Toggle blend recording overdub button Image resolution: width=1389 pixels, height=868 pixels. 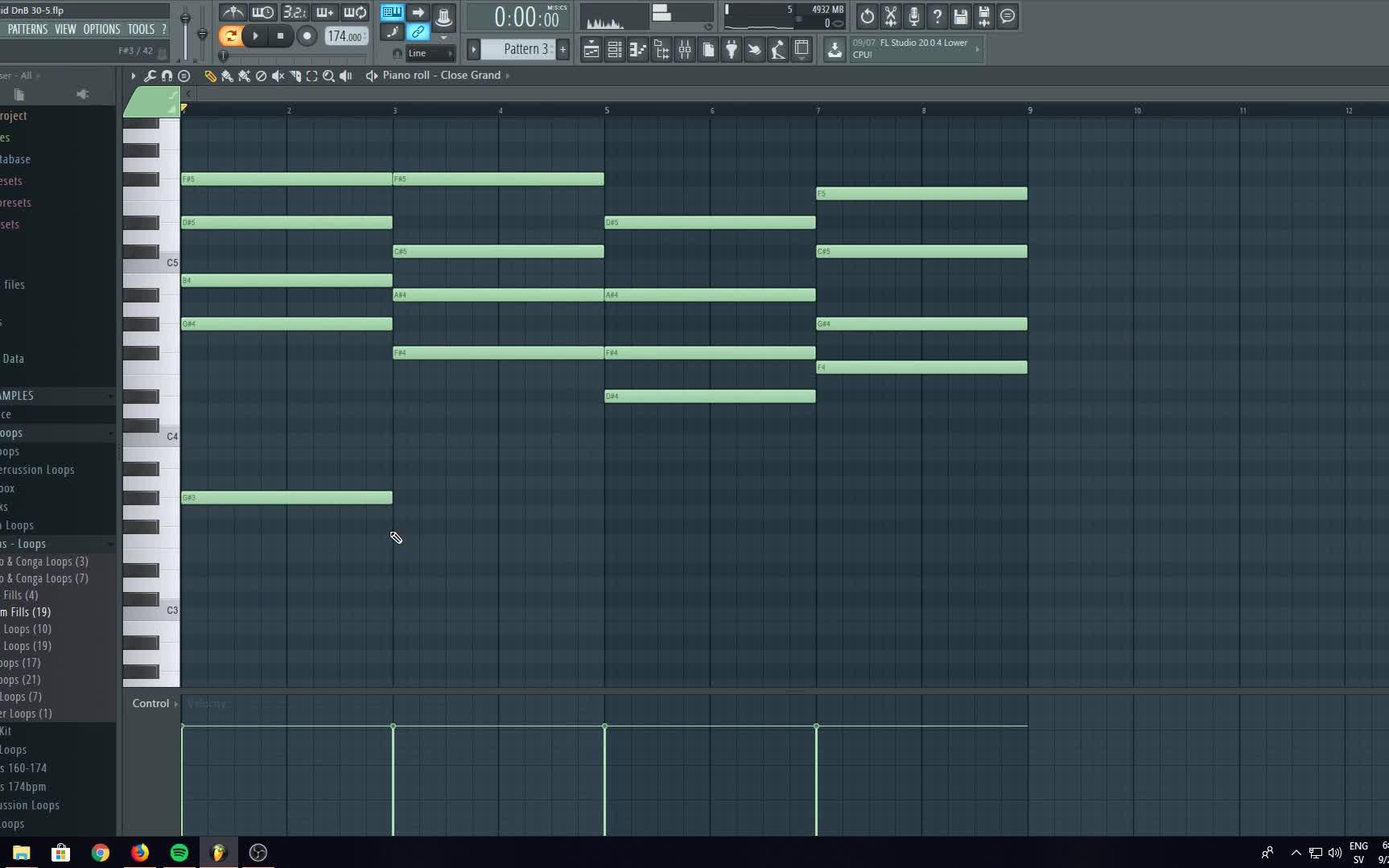325,12
